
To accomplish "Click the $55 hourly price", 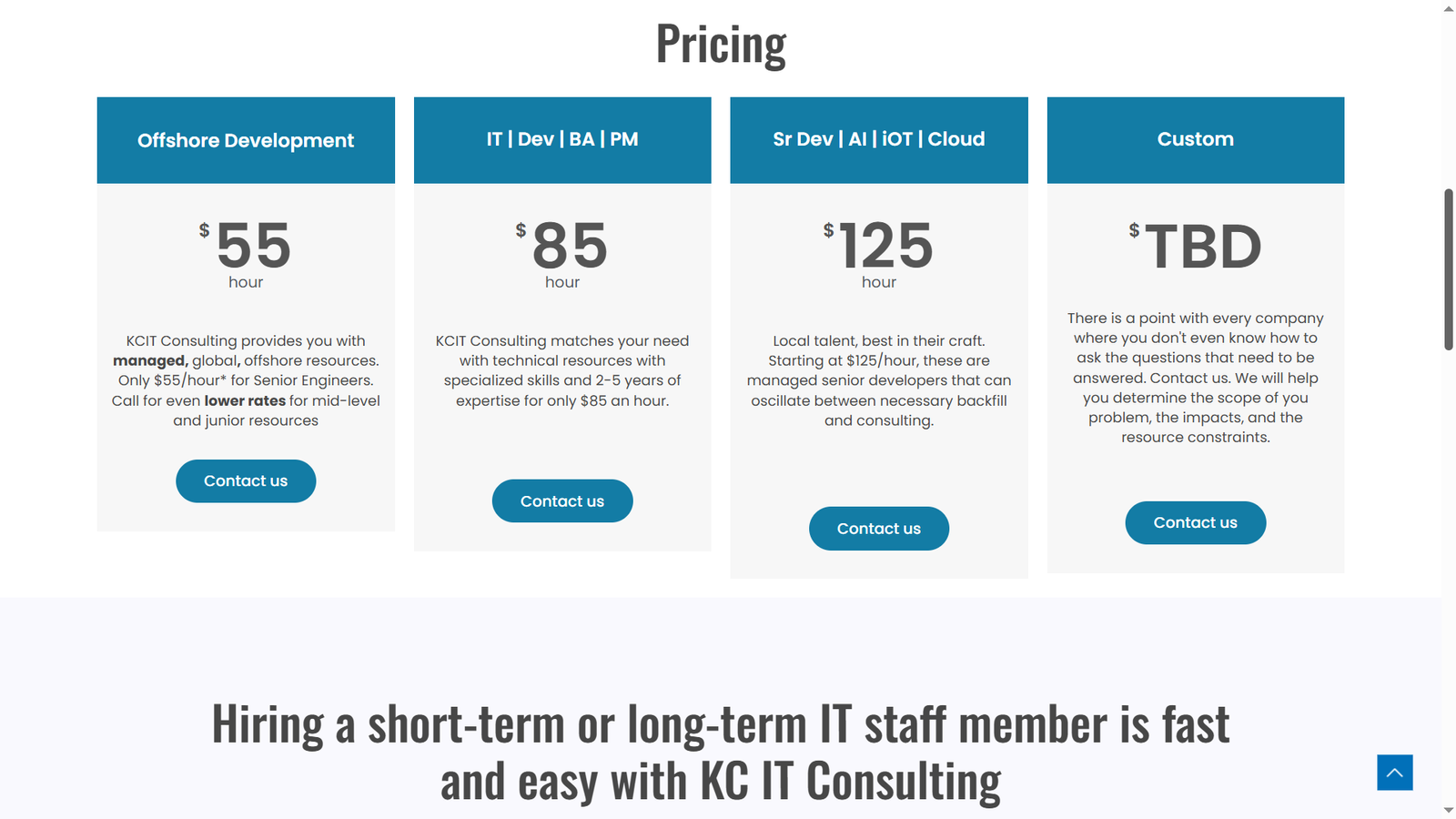I will pos(246,246).
